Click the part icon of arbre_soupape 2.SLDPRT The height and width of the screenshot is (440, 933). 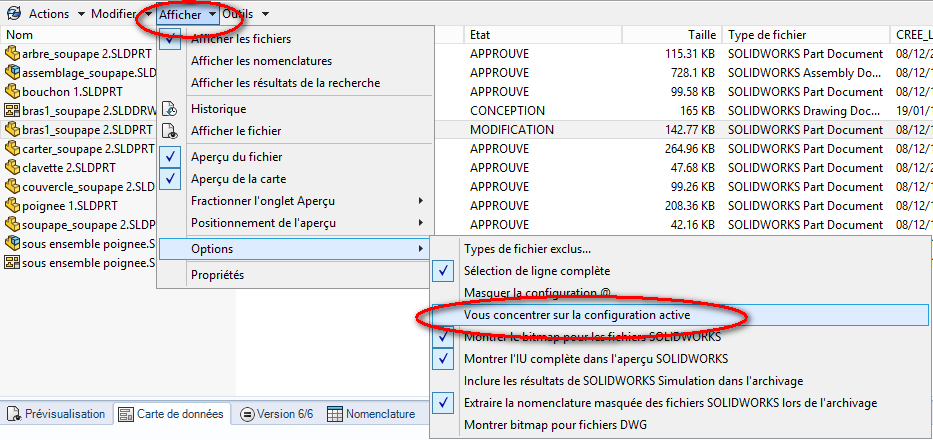pyautogui.click(x=12, y=54)
